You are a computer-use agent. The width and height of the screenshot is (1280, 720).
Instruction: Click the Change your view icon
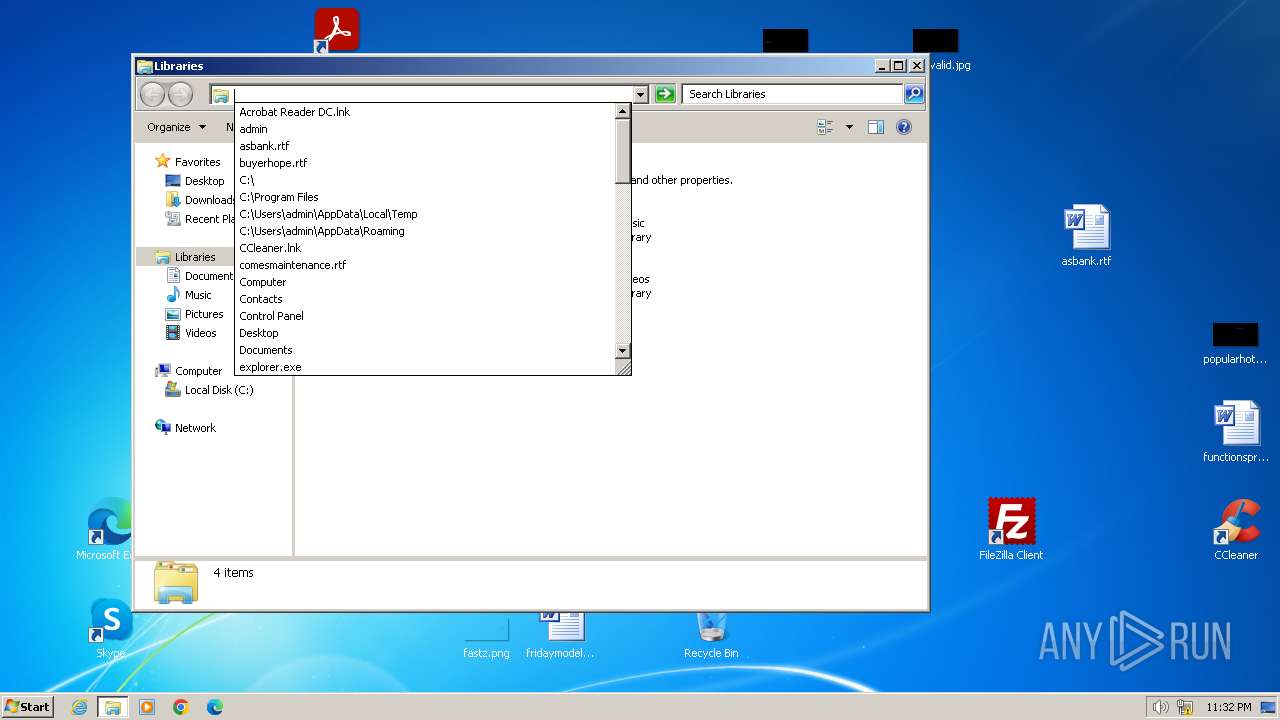click(x=825, y=127)
